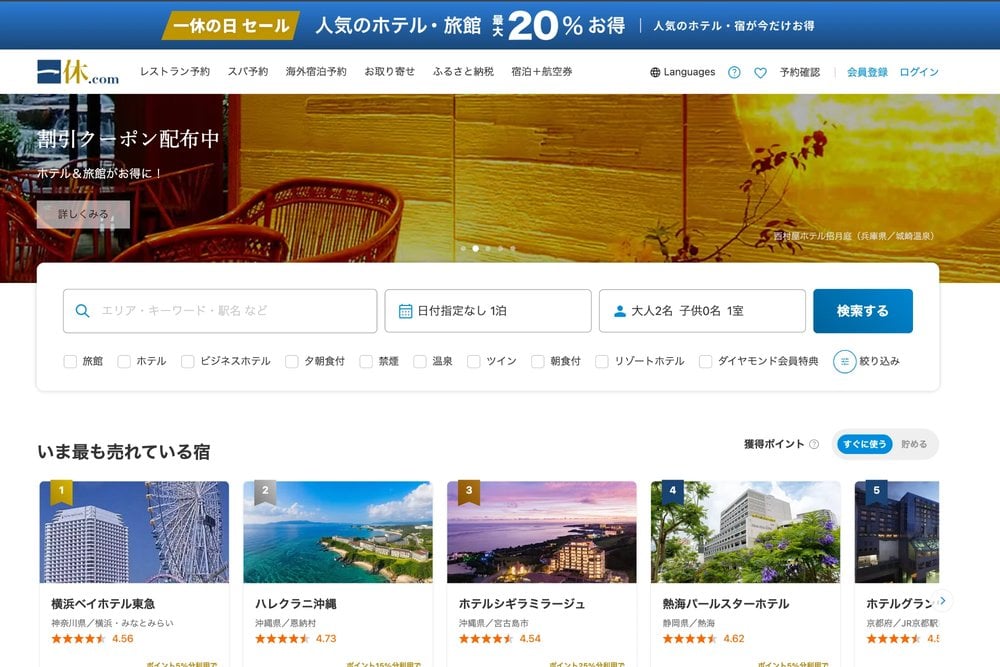Select the third hero carousel dot

coord(488,249)
